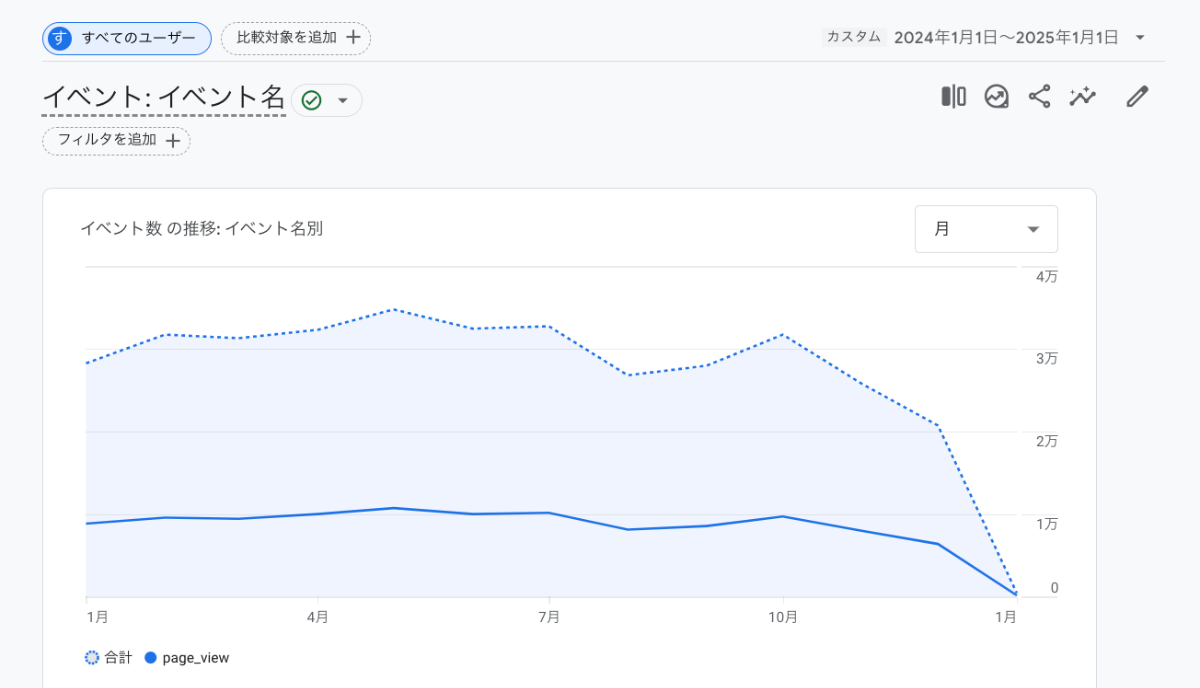1200x688 pixels.
Task: Click the 2024年1月1日〜2025年1月1日 date range
Action: pos(1005,38)
